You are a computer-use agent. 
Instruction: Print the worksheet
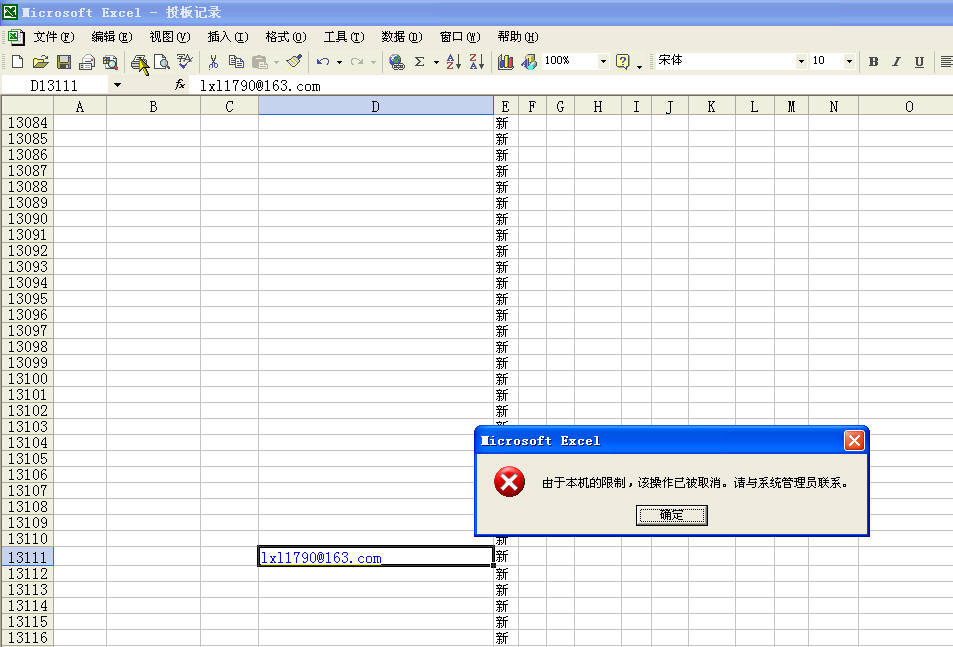[x=139, y=61]
